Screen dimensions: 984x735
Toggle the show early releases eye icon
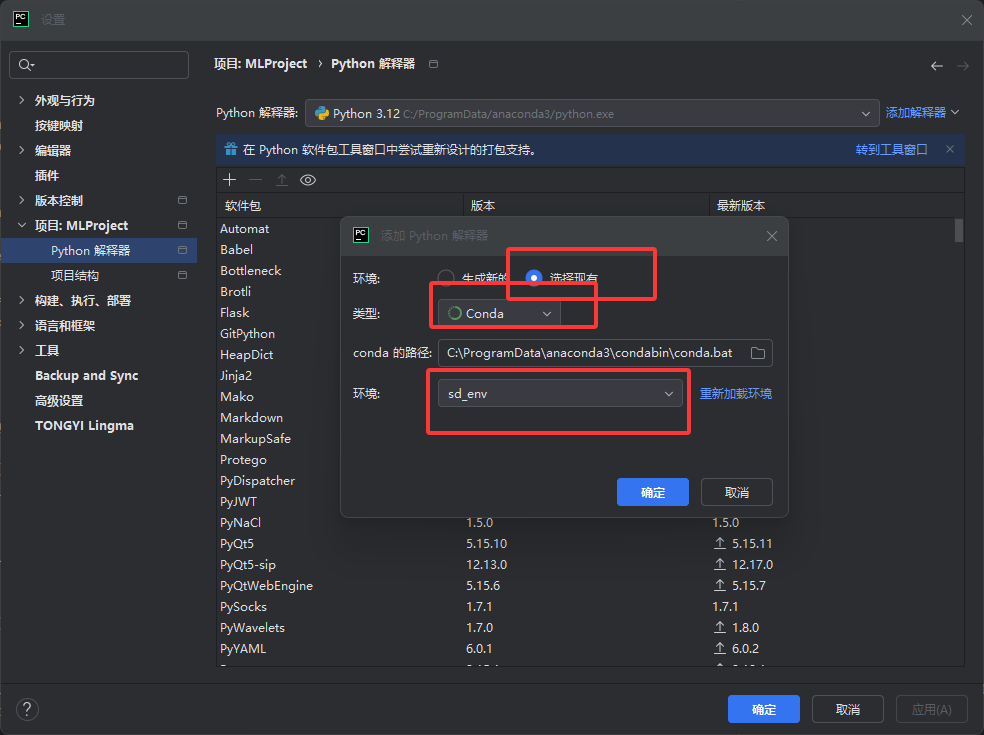pos(308,180)
